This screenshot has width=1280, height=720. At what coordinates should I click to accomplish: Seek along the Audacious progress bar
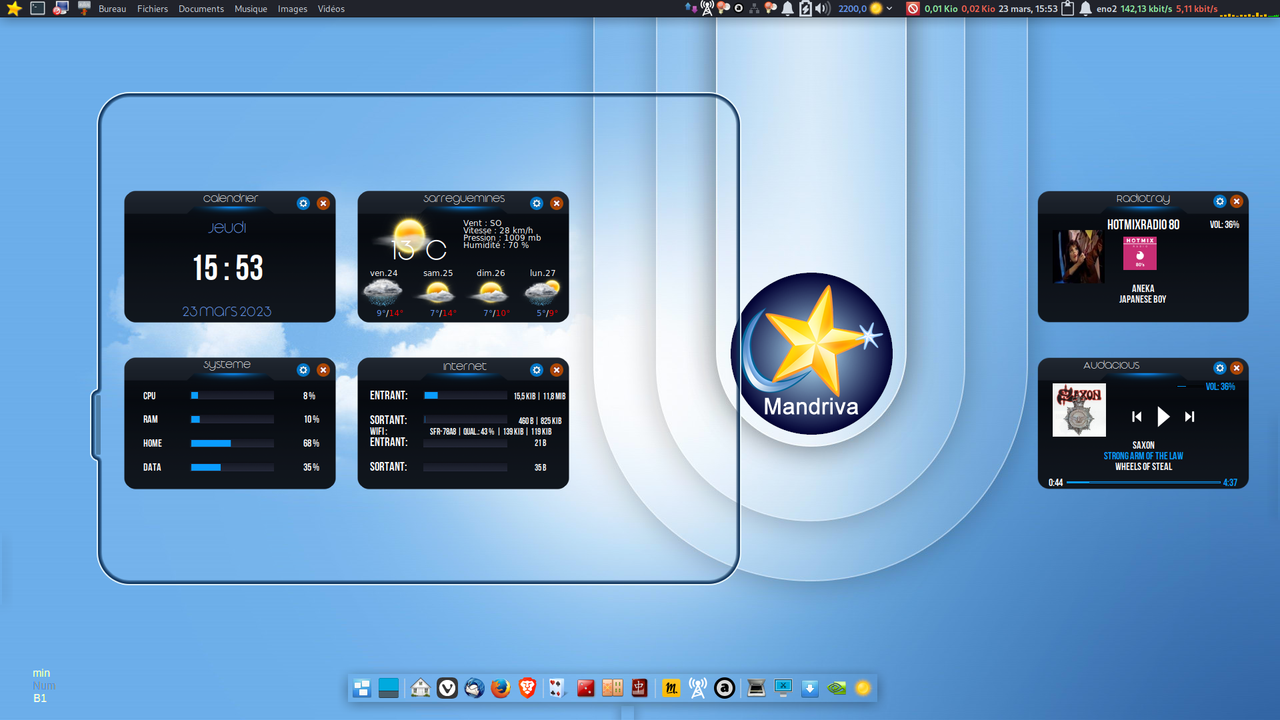pyautogui.click(x=1143, y=482)
